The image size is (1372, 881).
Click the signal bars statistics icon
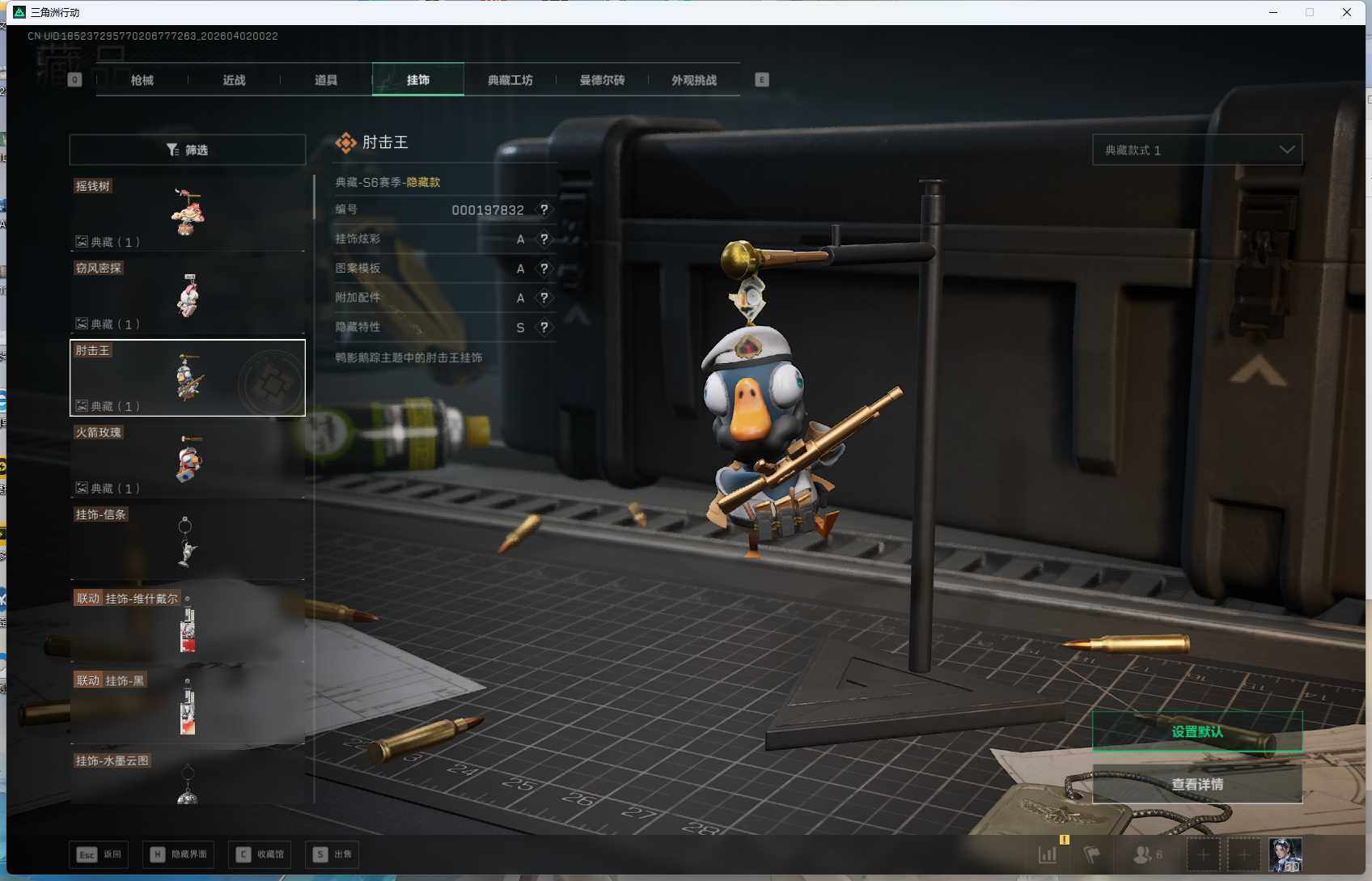tap(1048, 854)
